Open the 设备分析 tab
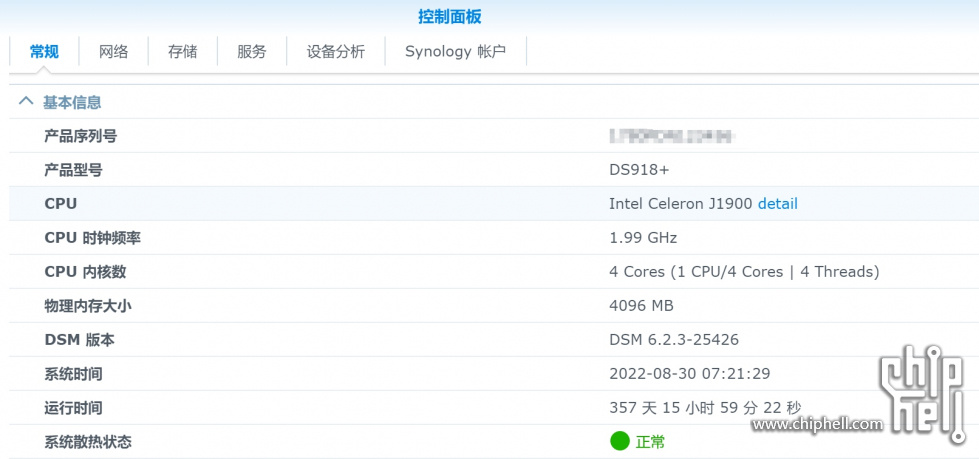 click(336, 51)
